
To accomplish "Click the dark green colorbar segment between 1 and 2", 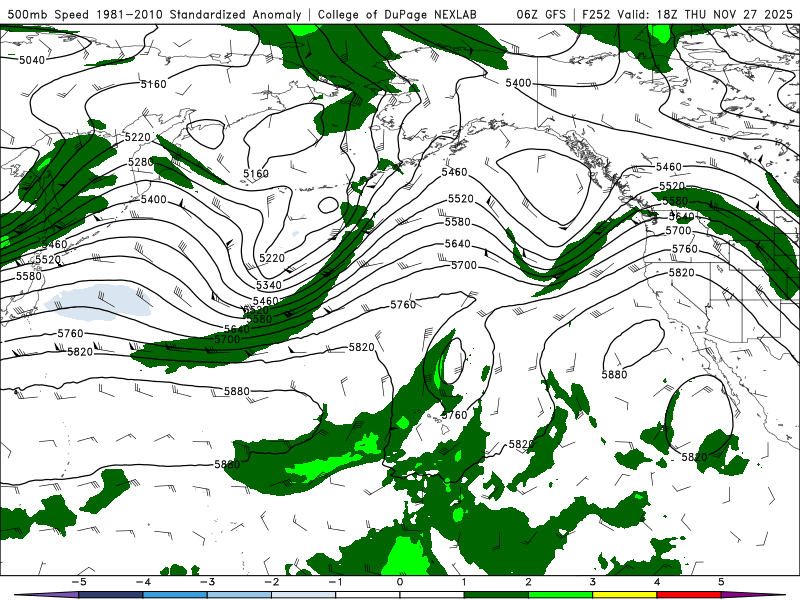I will pos(496,595).
